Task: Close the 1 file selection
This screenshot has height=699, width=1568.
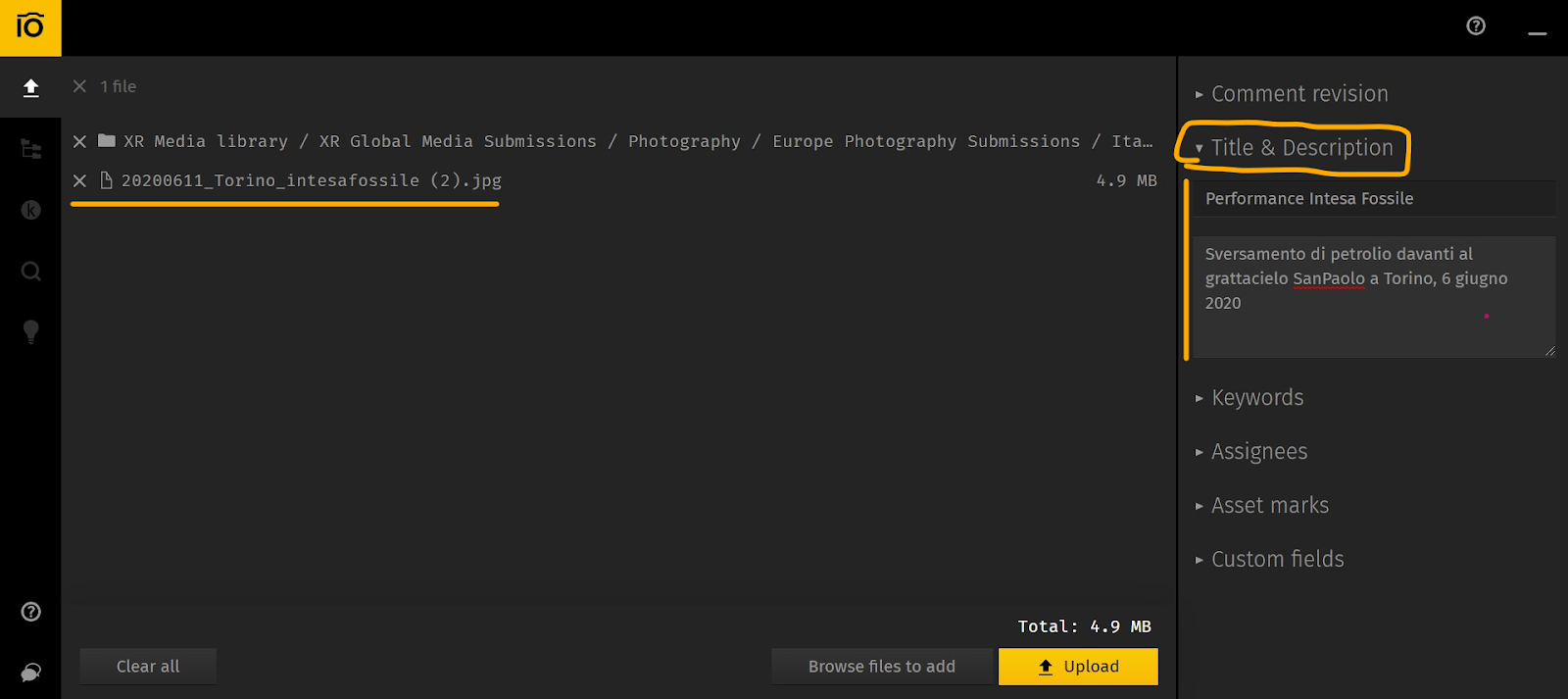Action: pos(80,86)
